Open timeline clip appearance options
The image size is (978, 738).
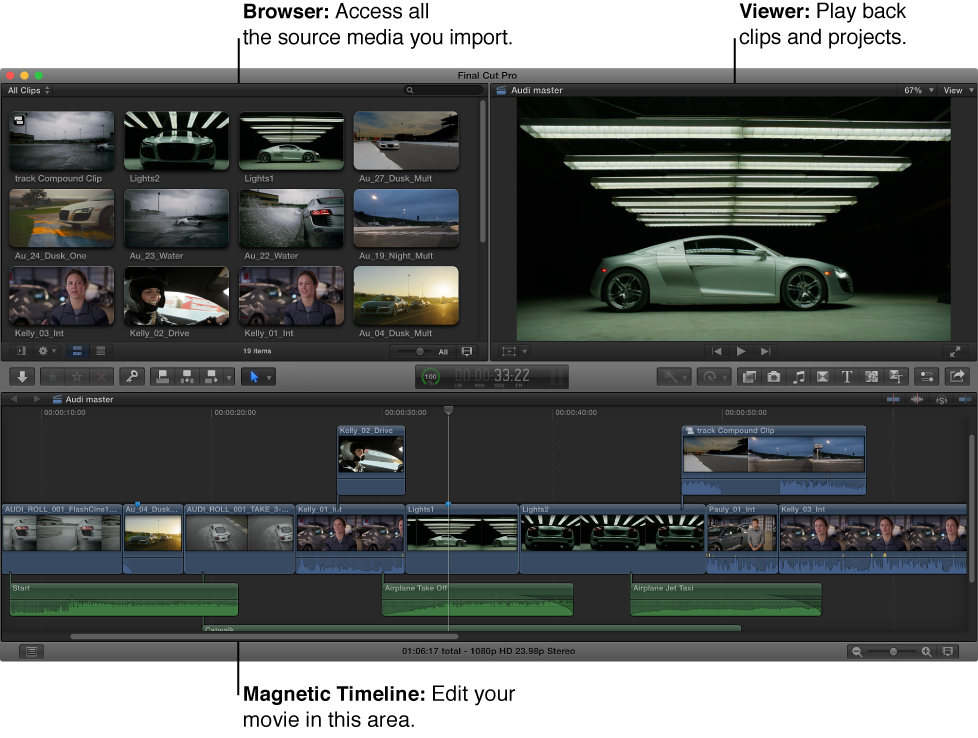947,652
